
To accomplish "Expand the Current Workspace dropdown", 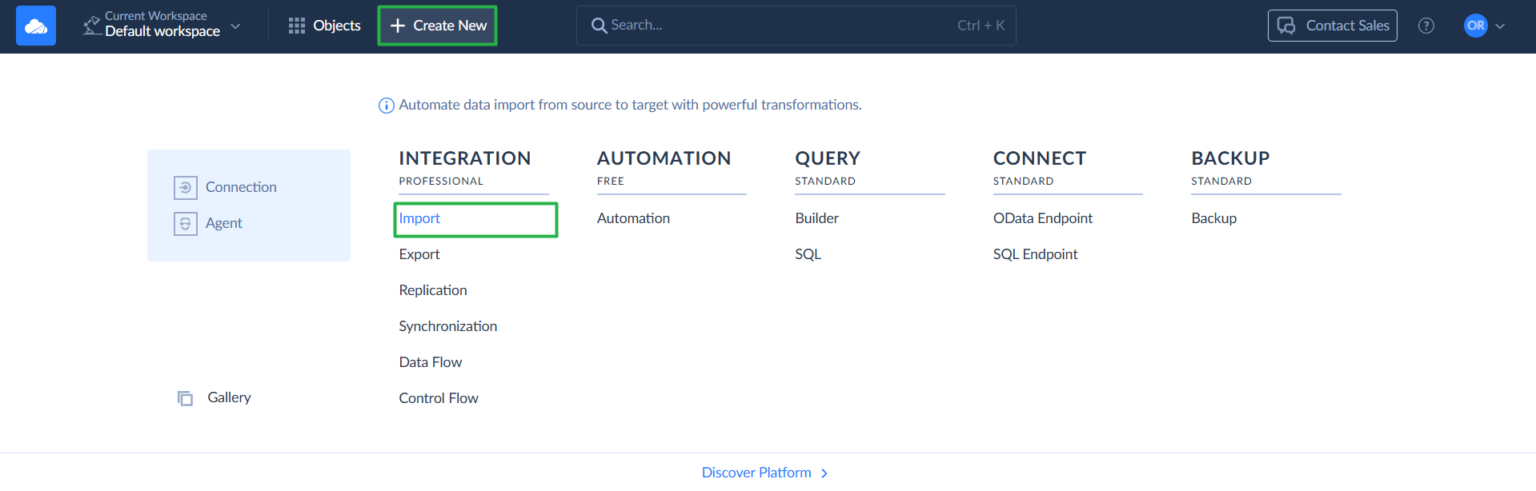I will pos(235,26).
